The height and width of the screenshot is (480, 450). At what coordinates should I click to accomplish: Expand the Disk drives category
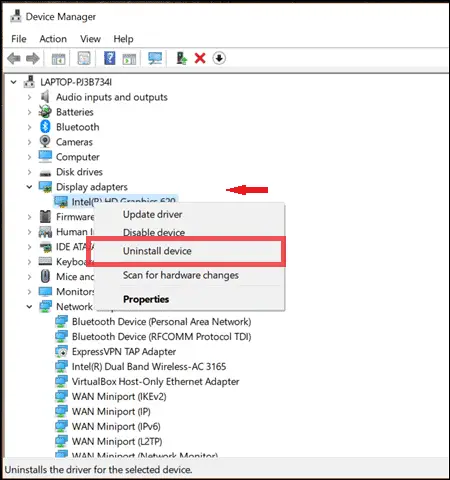29,172
